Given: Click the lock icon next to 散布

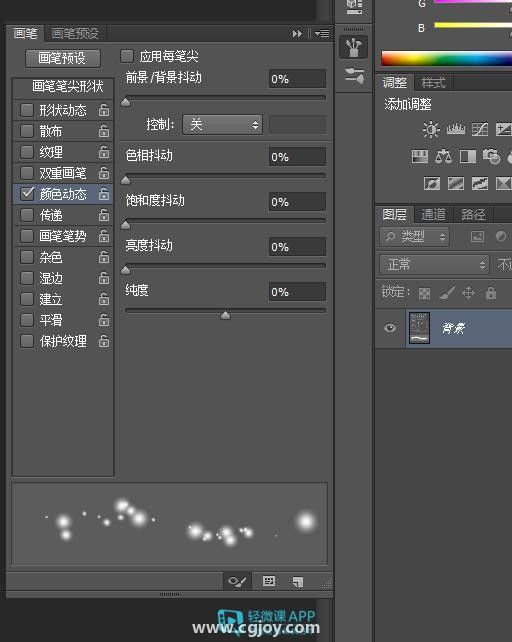Looking at the screenshot, I should [104, 131].
